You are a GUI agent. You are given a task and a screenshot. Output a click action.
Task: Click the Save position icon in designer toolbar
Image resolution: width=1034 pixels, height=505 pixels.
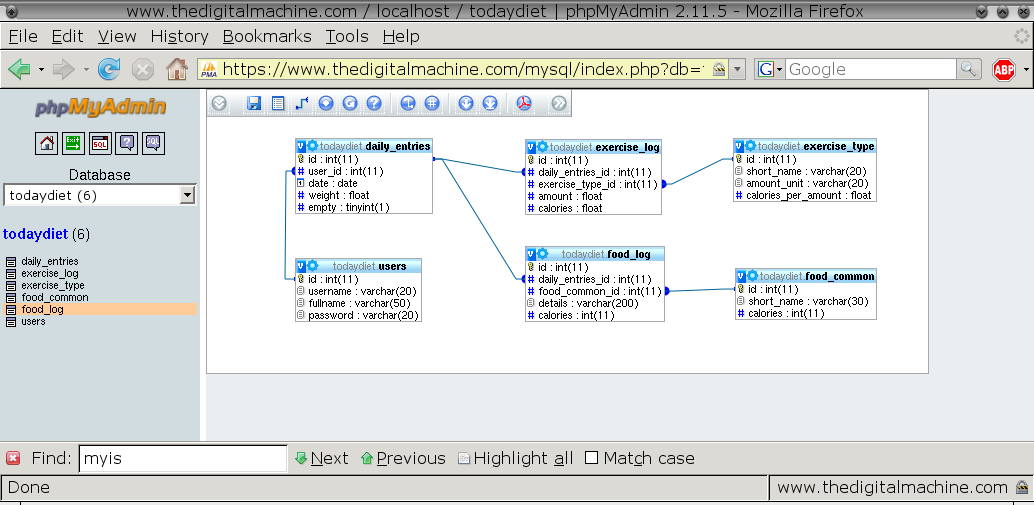pyautogui.click(x=254, y=103)
